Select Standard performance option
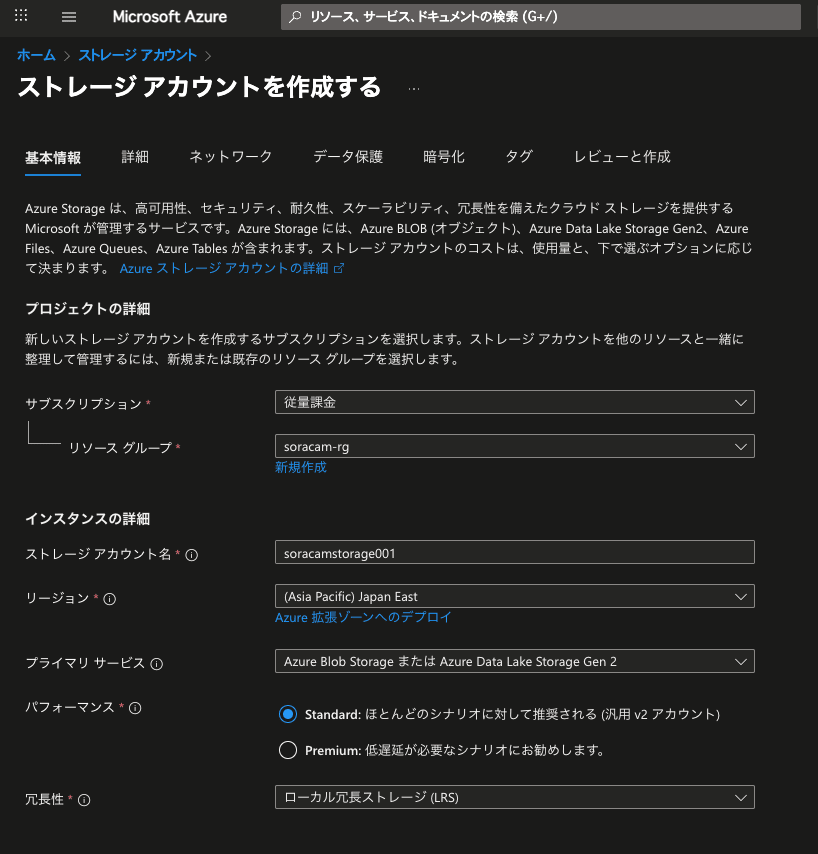Image resolution: width=818 pixels, height=854 pixels. (288, 714)
